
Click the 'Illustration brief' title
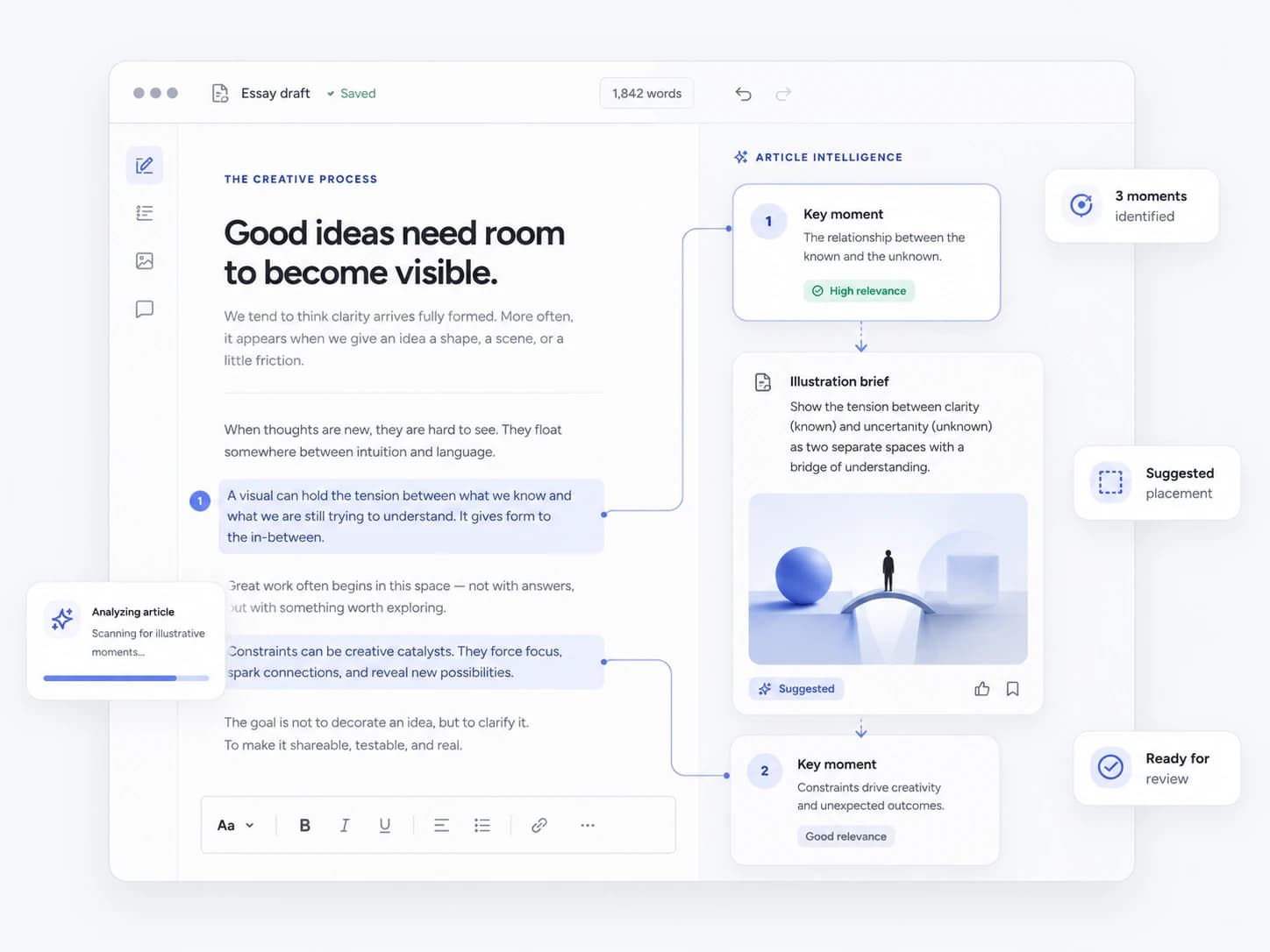839,381
